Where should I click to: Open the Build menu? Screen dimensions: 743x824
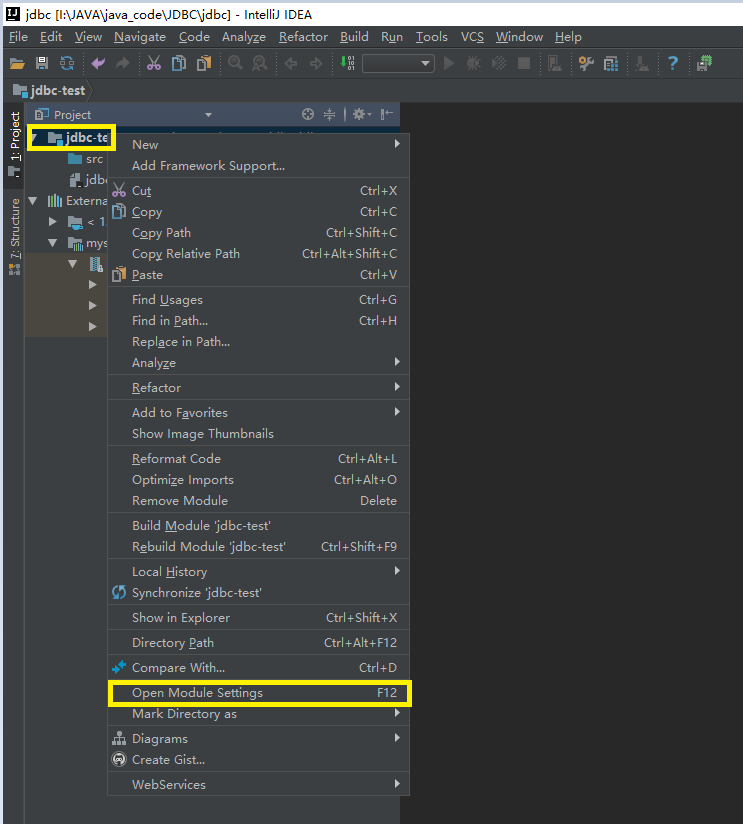coord(354,37)
